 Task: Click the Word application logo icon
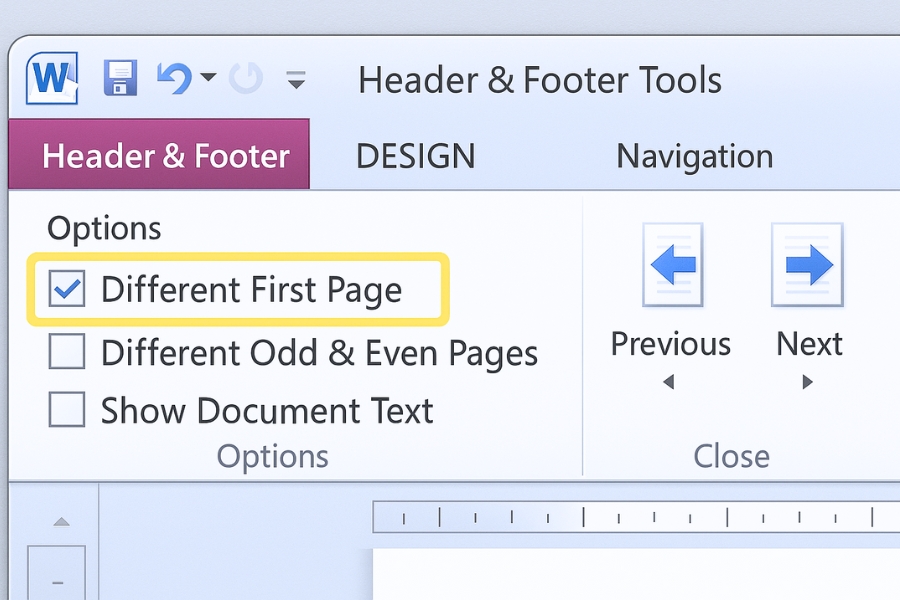pos(51,79)
